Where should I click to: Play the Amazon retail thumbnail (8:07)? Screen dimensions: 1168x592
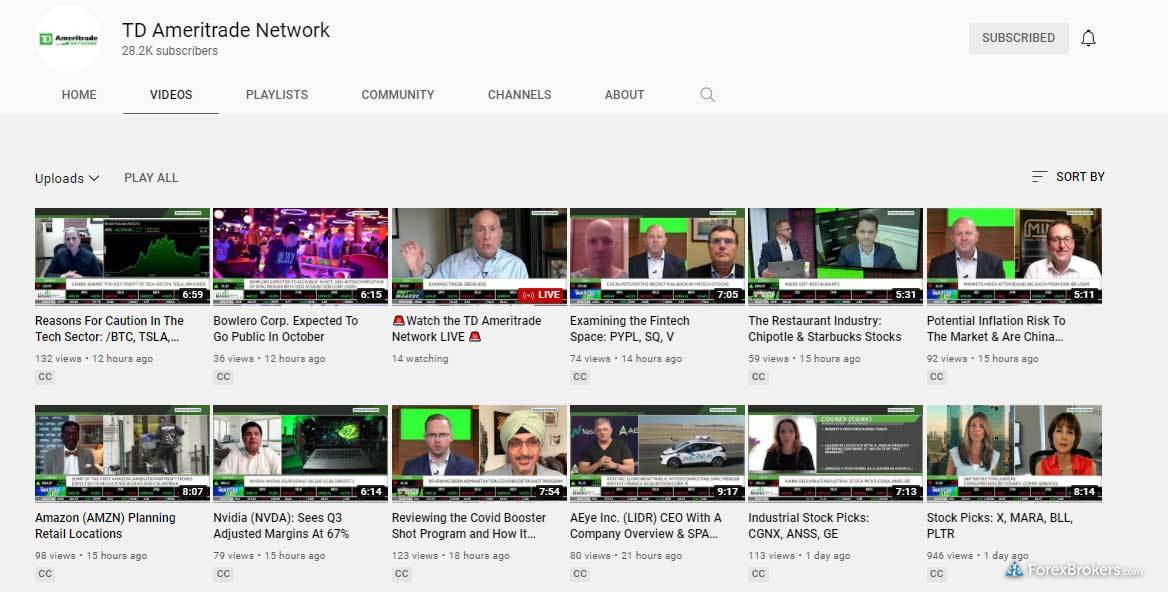tap(122, 453)
